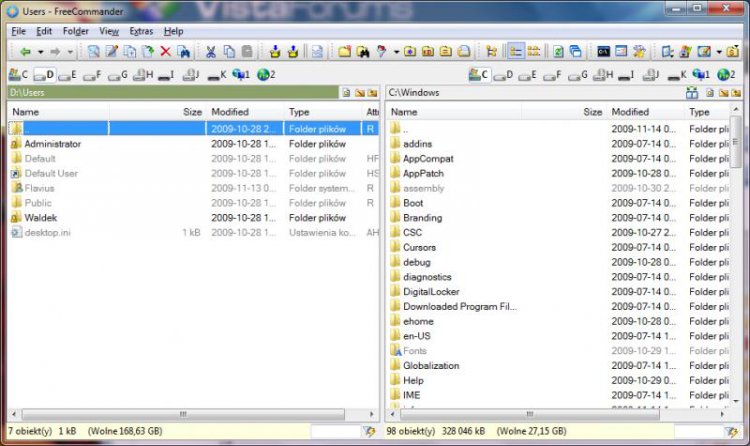Click the Edit file pencil icon
750x446 pixels.
(112, 51)
